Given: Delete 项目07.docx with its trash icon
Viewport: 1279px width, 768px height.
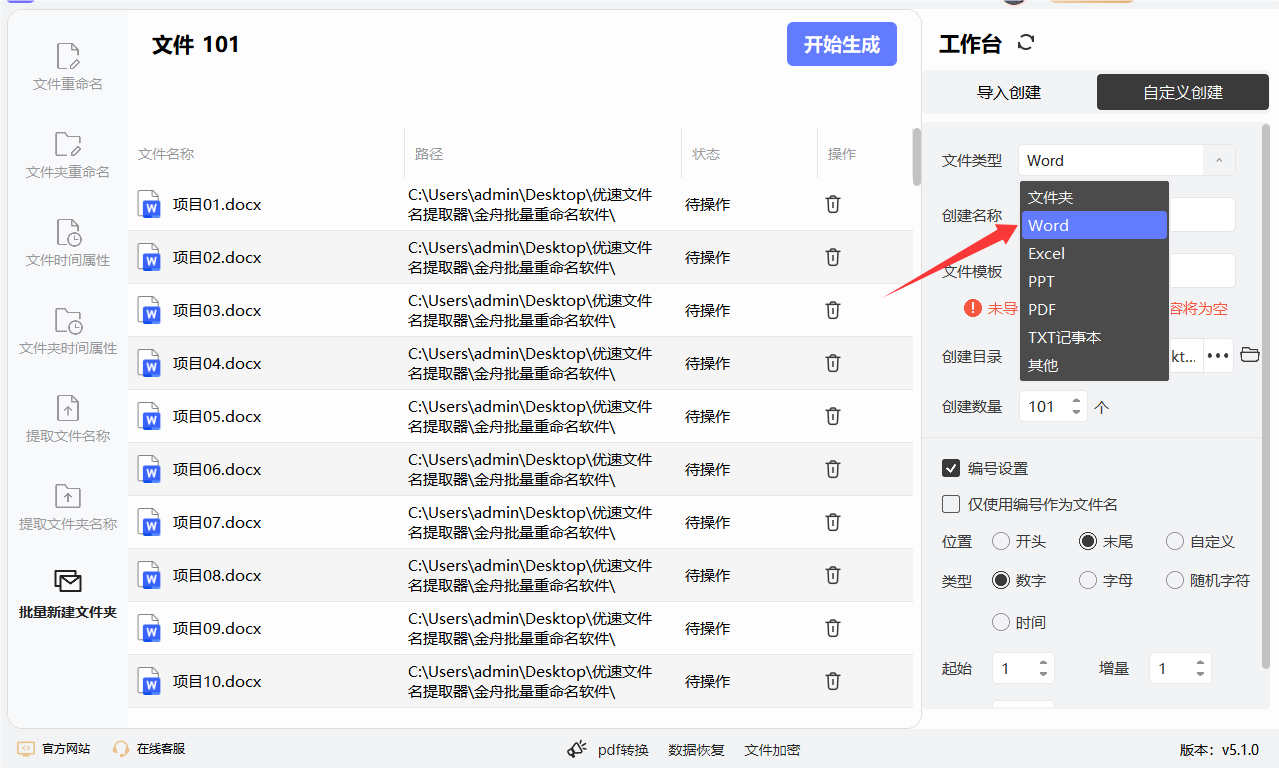Looking at the screenshot, I should click(832, 522).
